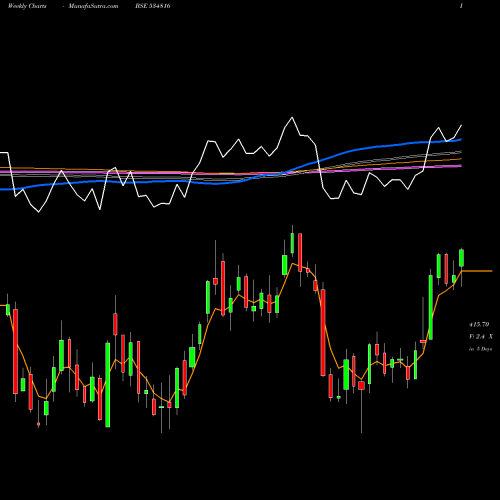This screenshot has height=500, width=500.
Task: Click the 'V: 2.4 X' volume text
Action: 481,337
